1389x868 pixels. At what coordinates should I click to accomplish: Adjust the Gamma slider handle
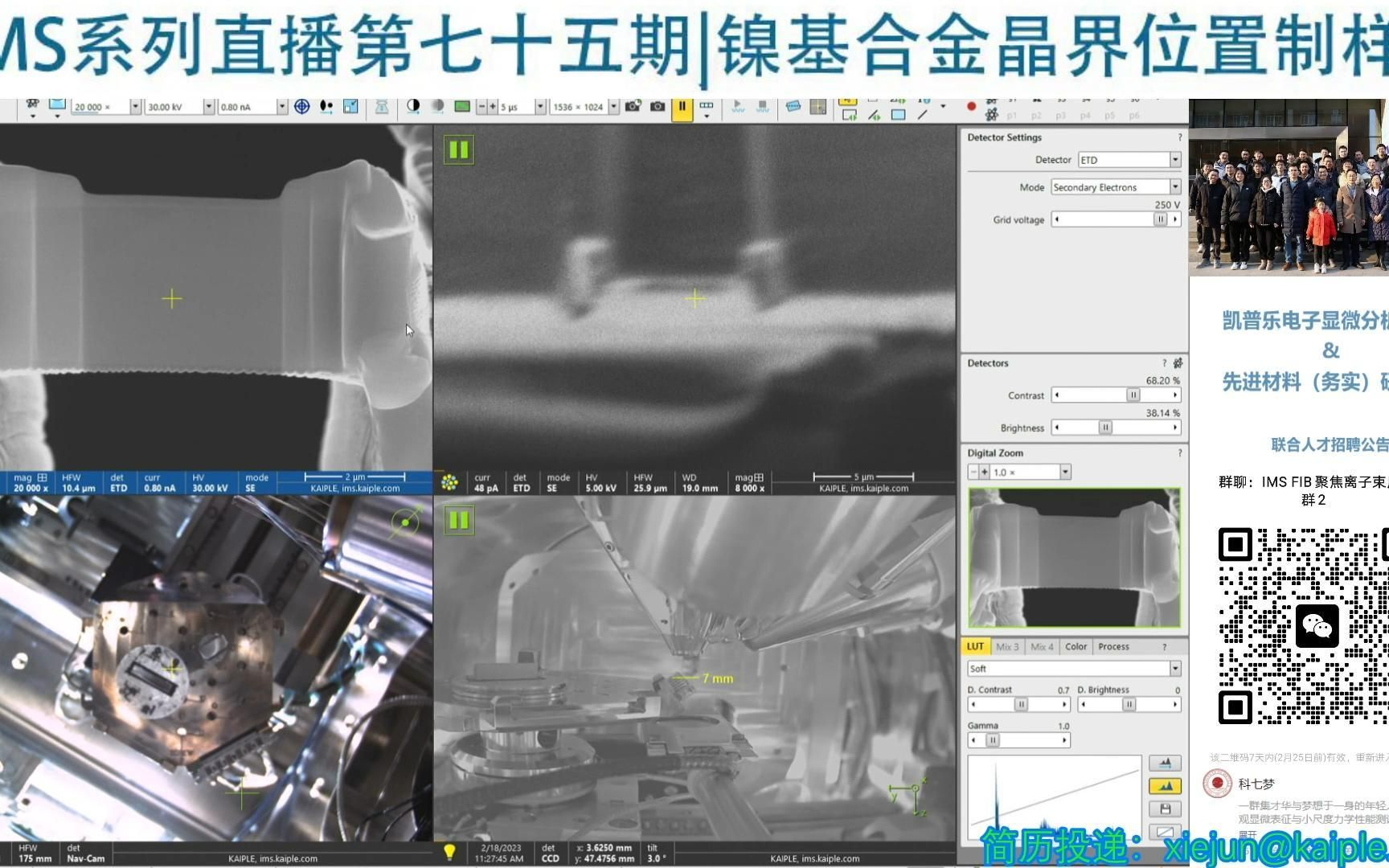tap(993, 740)
